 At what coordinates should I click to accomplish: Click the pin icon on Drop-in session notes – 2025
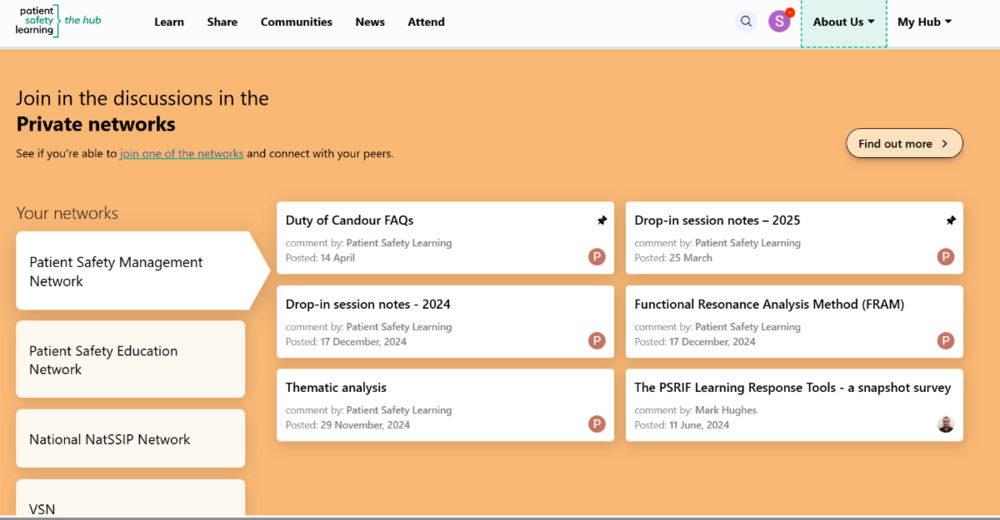coord(950,220)
